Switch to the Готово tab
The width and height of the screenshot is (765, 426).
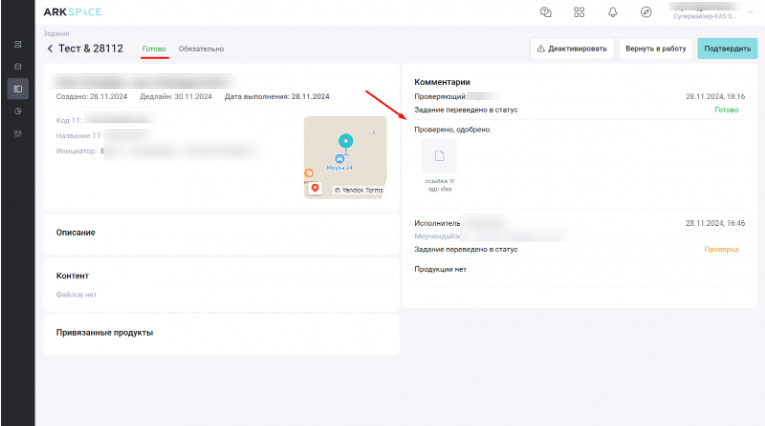154,49
